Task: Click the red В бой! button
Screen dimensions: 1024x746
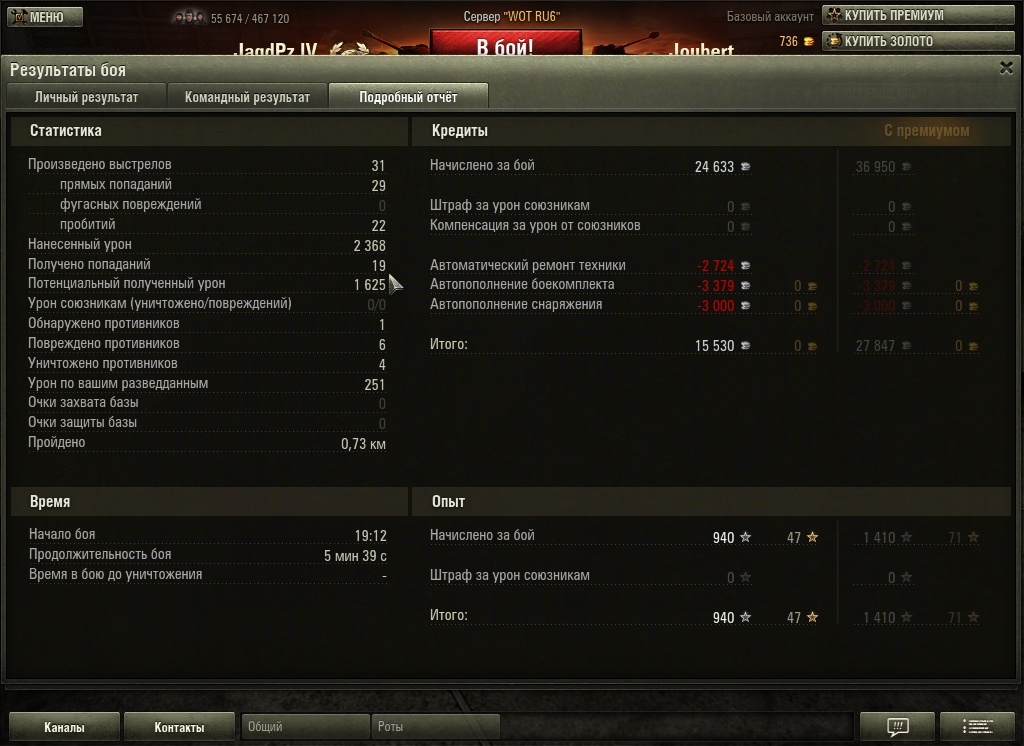Action: tap(505, 44)
